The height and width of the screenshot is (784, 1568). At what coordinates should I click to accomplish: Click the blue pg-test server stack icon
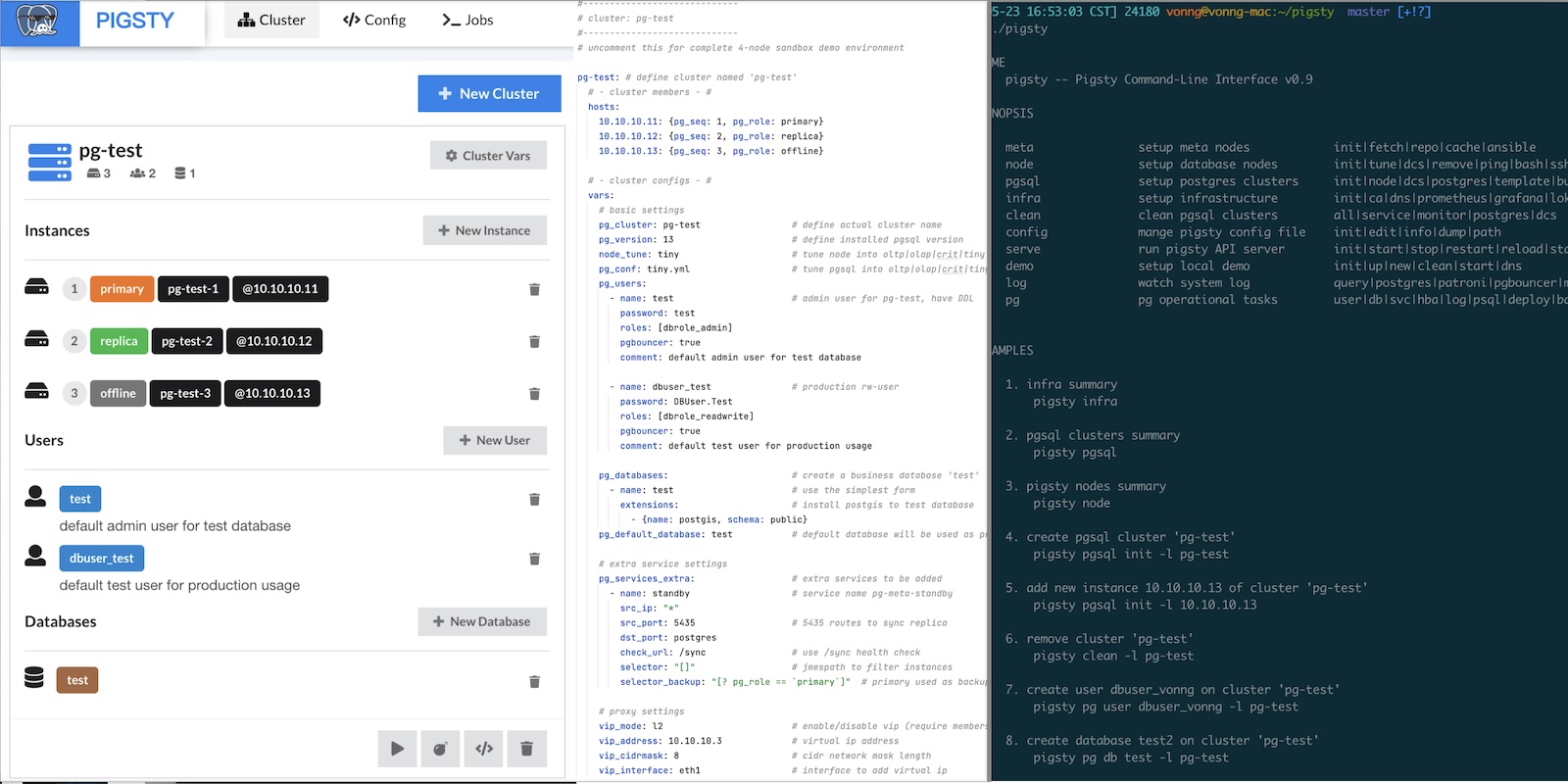tap(50, 163)
